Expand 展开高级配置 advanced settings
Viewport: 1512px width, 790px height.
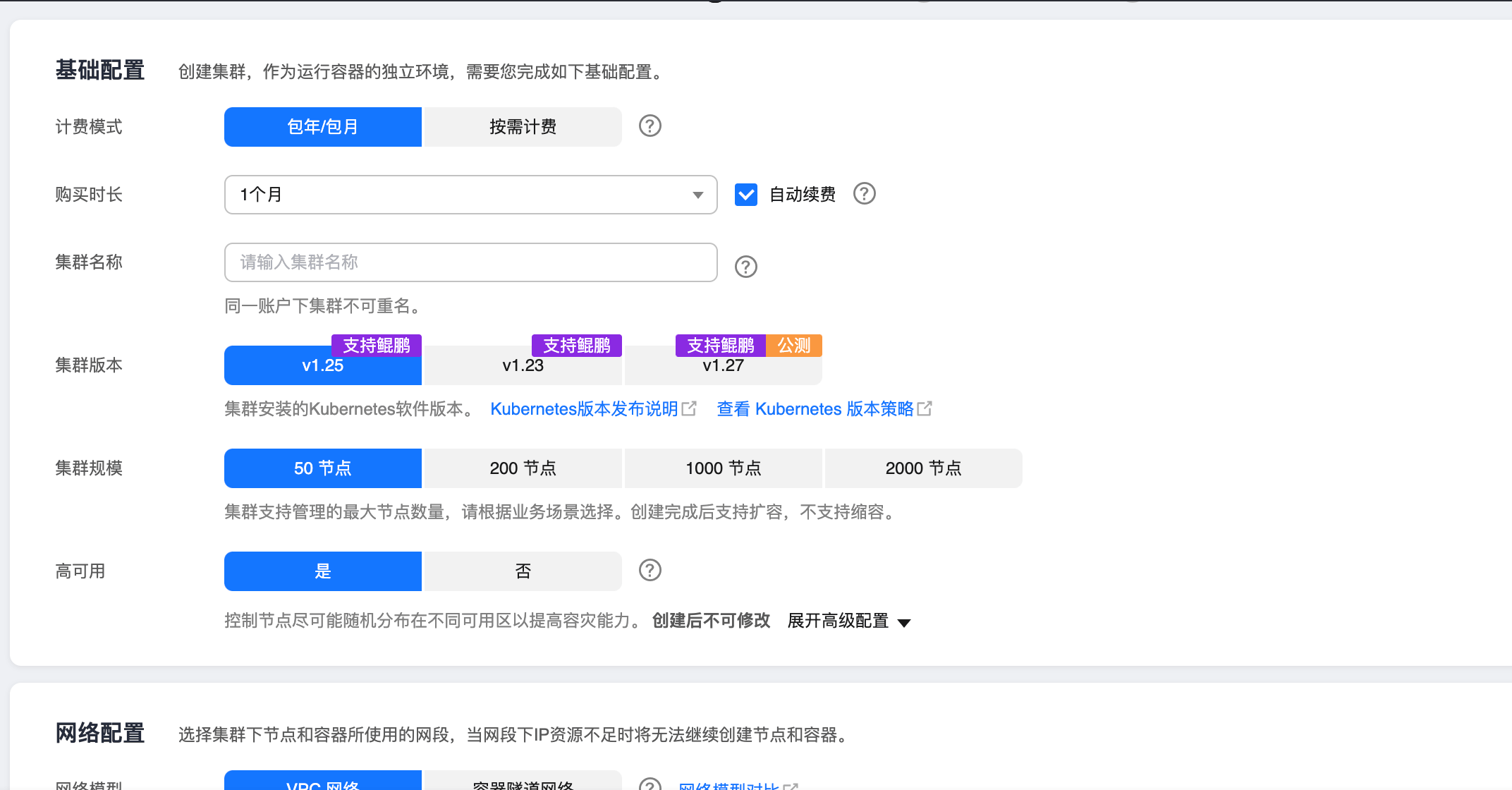click(x=839, y=621)
